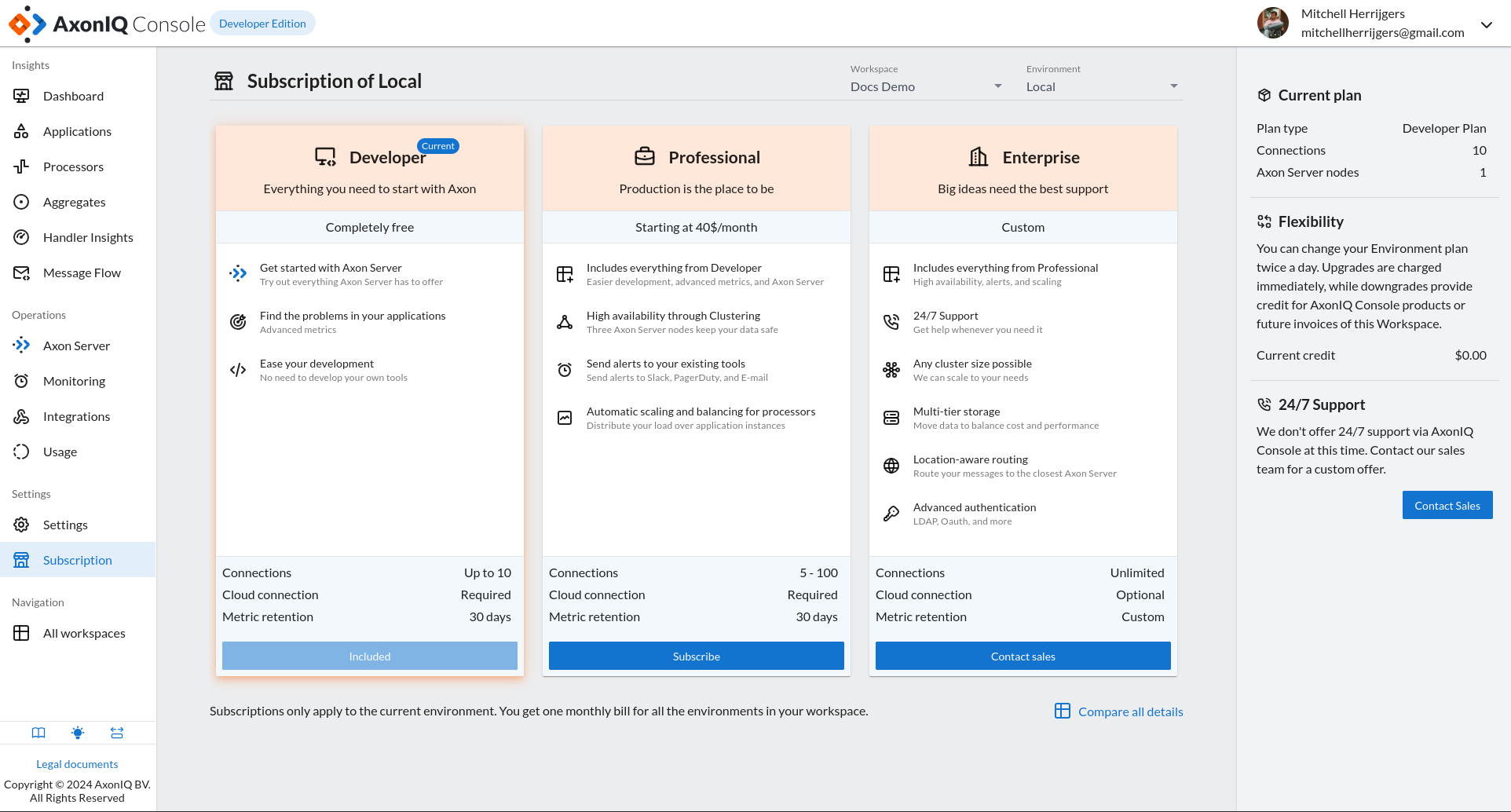
Task: Open the Legal documents link
Action: click(77, 764)
